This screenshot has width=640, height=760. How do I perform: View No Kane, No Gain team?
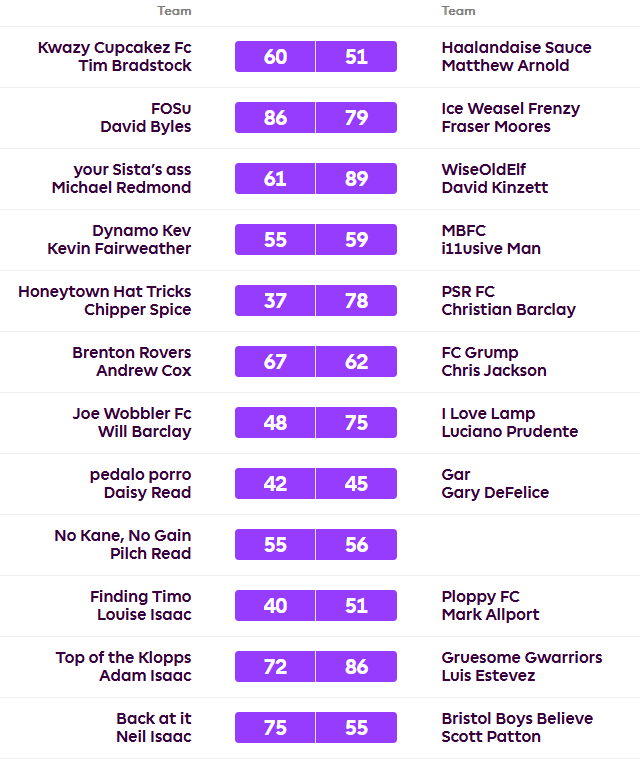[x=122, y=536]
